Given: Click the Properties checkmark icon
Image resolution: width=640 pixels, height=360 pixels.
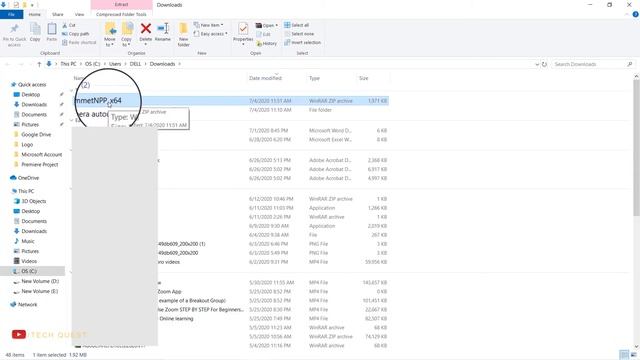Looking at the screenshot, I should (x=243, y=29).
